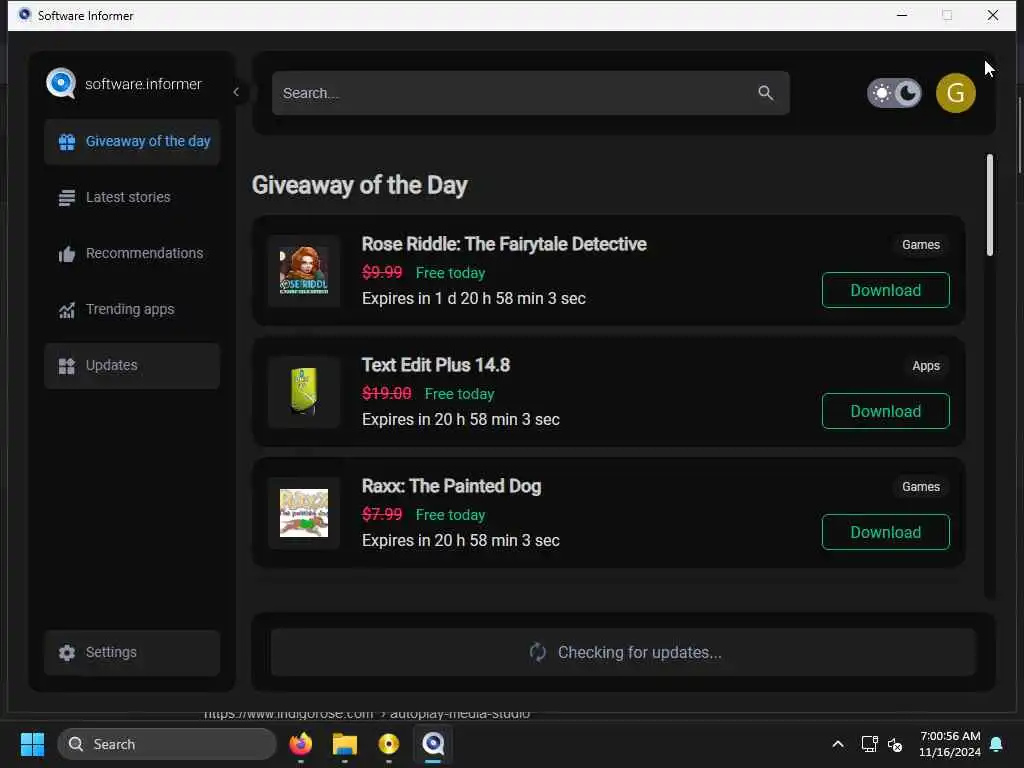Click the grid icon next to Updates

(x=67, y=366)
